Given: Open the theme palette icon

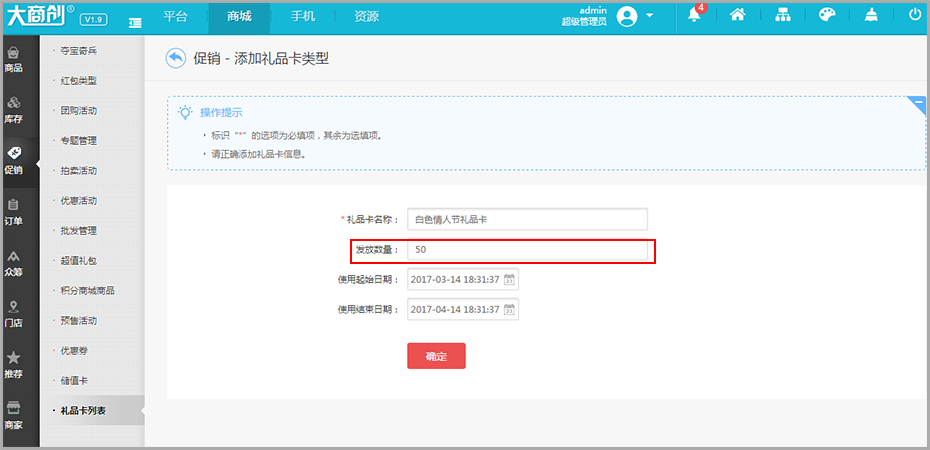Looking at the screenshot, I should (x=827, y=16).
